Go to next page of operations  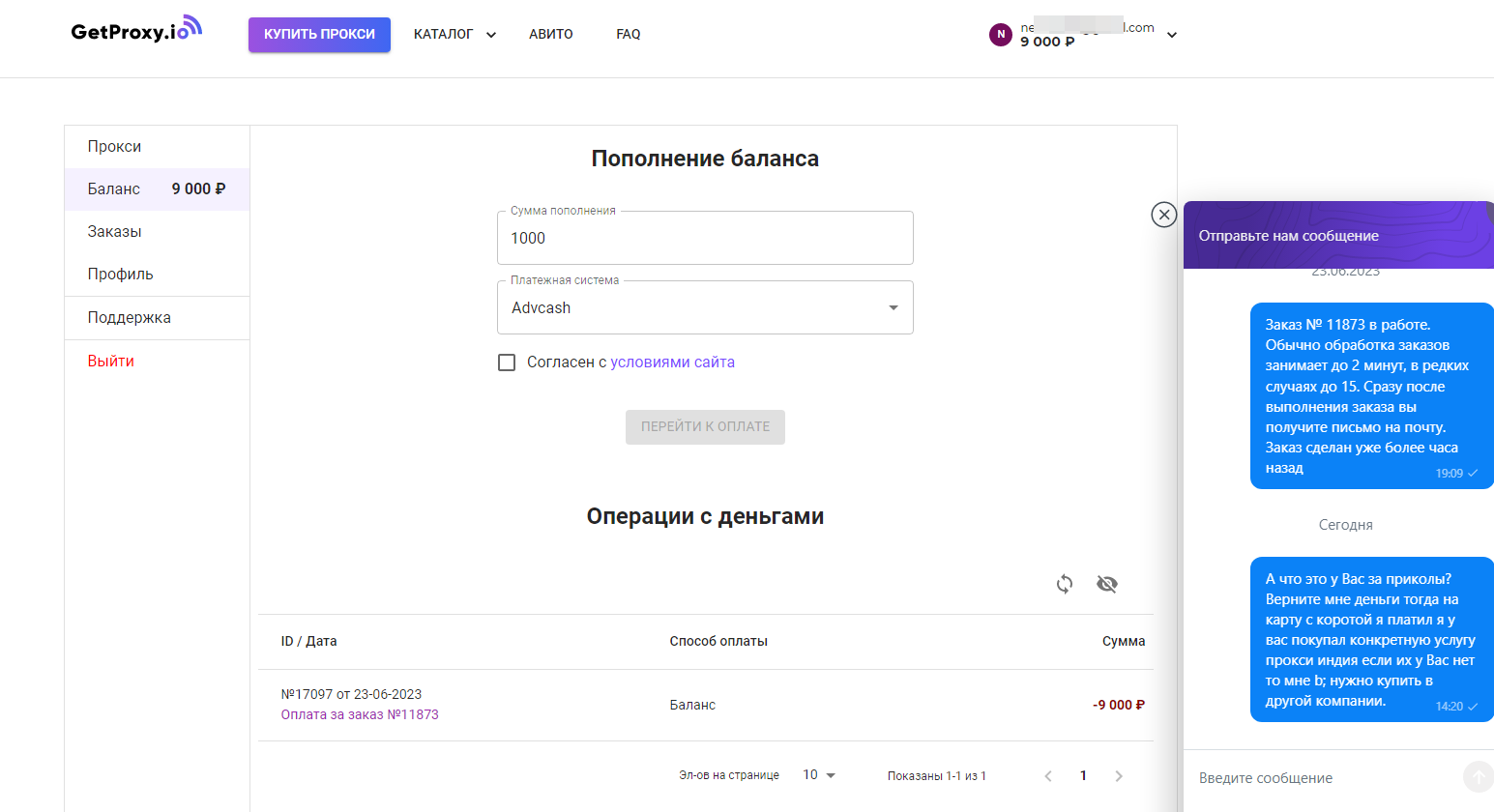(1119, 776)
